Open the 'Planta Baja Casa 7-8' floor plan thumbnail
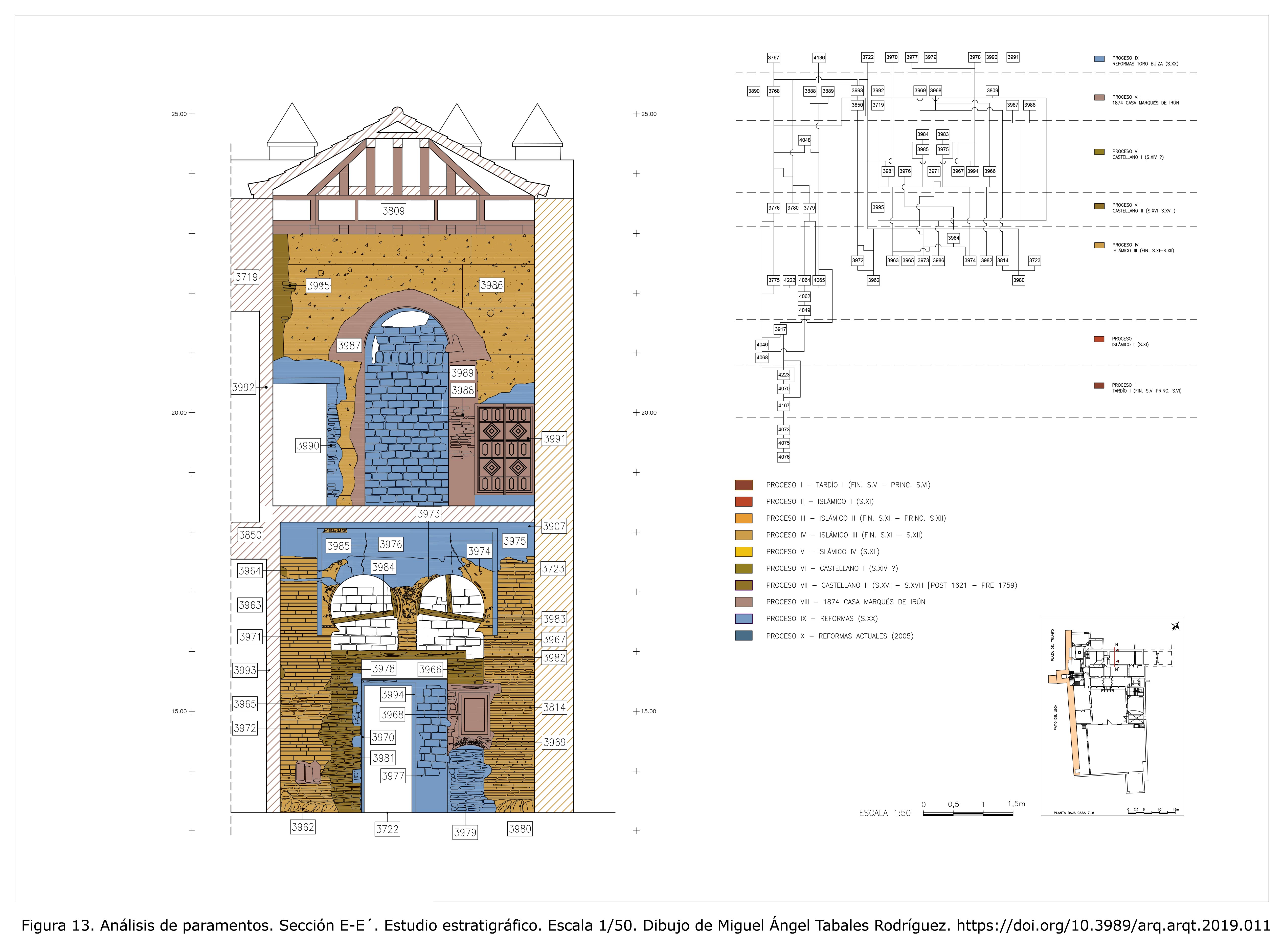 pos(1112,716)
